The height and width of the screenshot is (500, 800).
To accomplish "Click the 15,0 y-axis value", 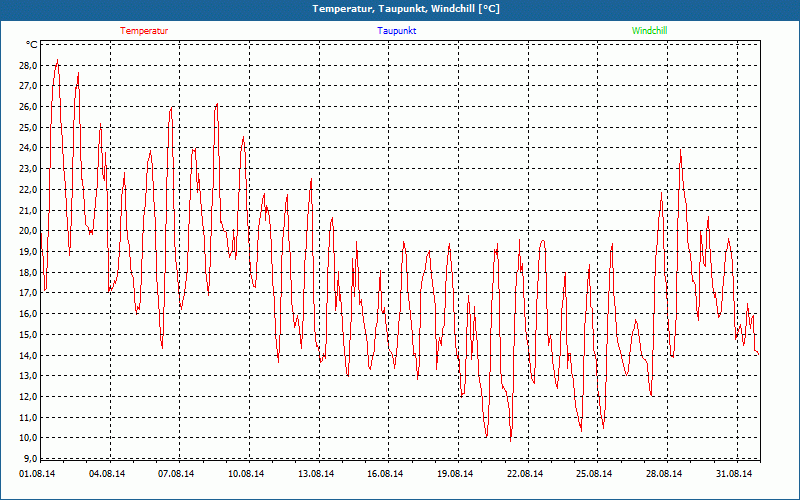I will click(x=29, y=334).
